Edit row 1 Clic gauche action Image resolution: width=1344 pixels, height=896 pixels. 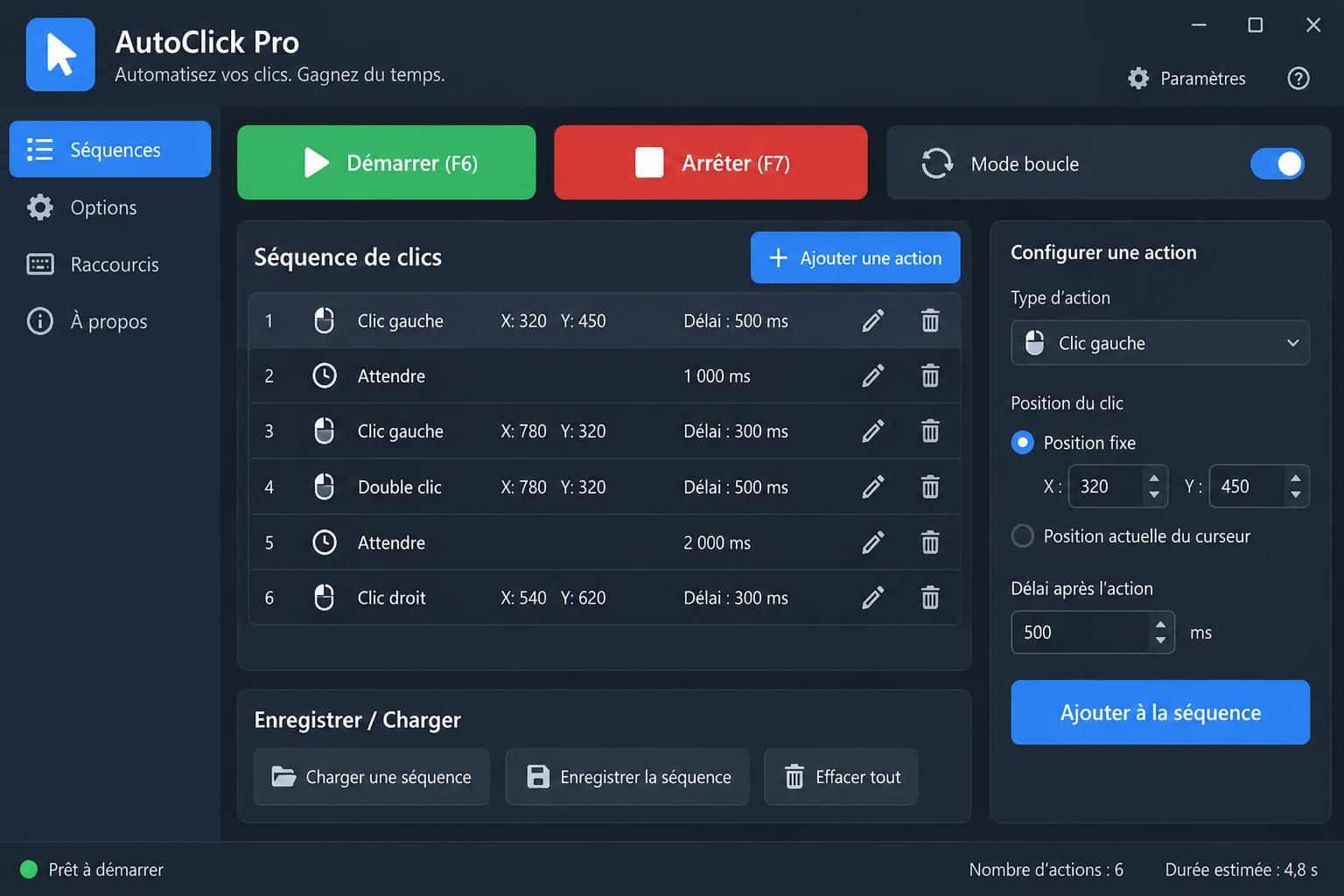(872, 321)
